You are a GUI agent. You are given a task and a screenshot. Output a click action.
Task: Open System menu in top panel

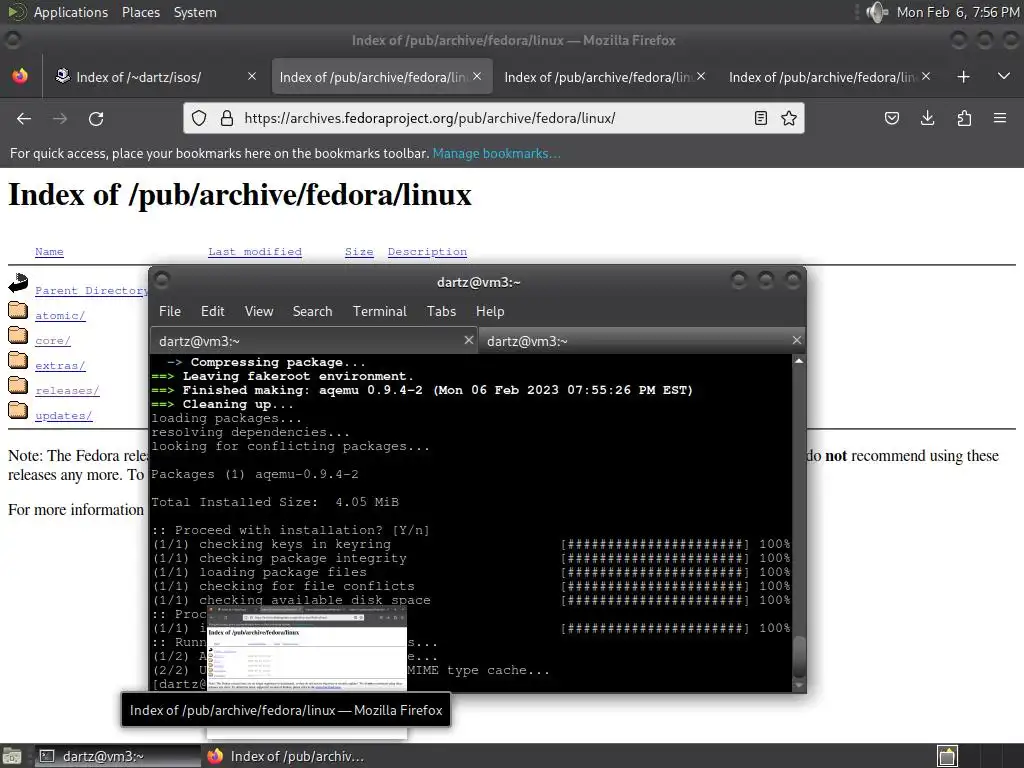pyautogui.click(x=195, y=12)
